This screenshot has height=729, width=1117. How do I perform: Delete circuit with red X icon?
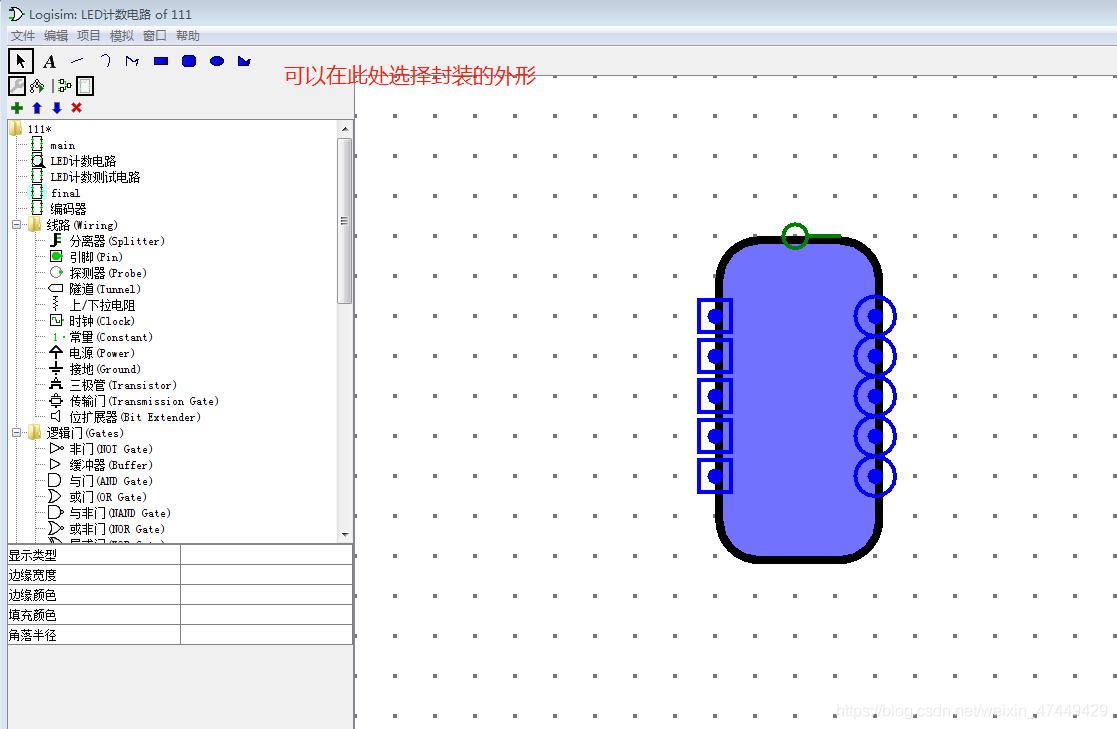(76, 108)
